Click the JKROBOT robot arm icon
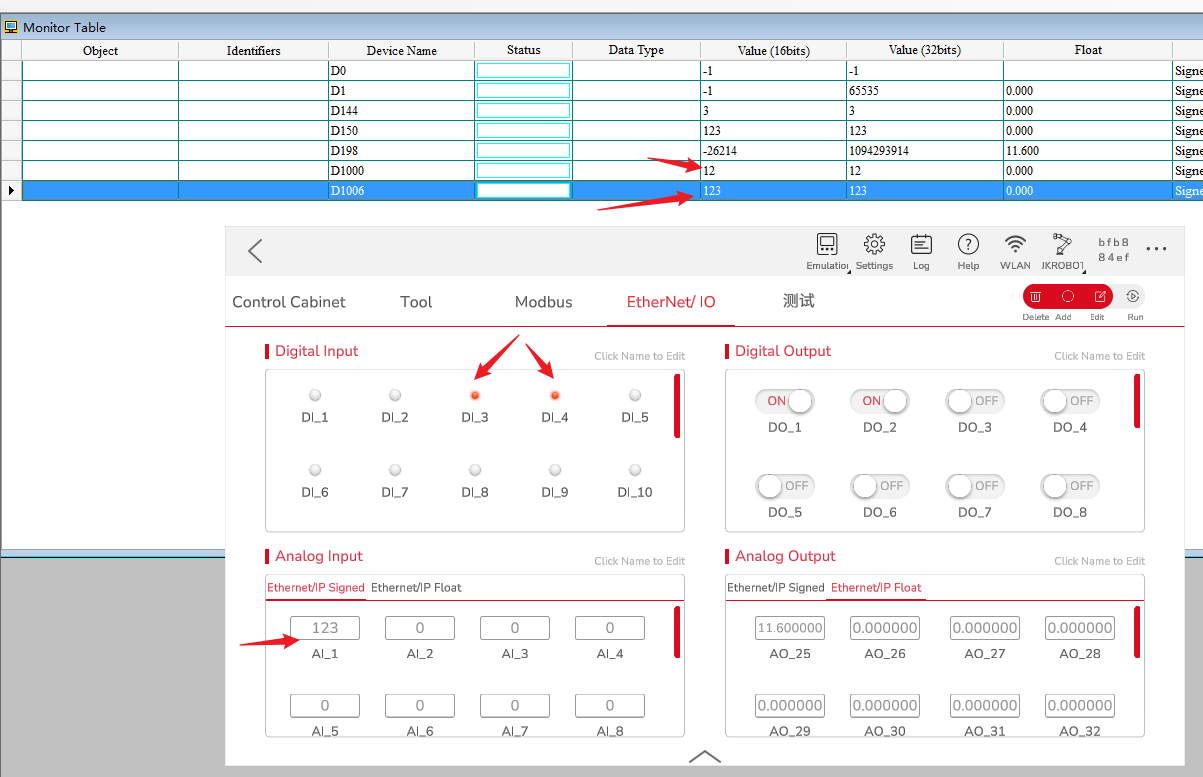The image size is (1203, 777). (1062, 245)
